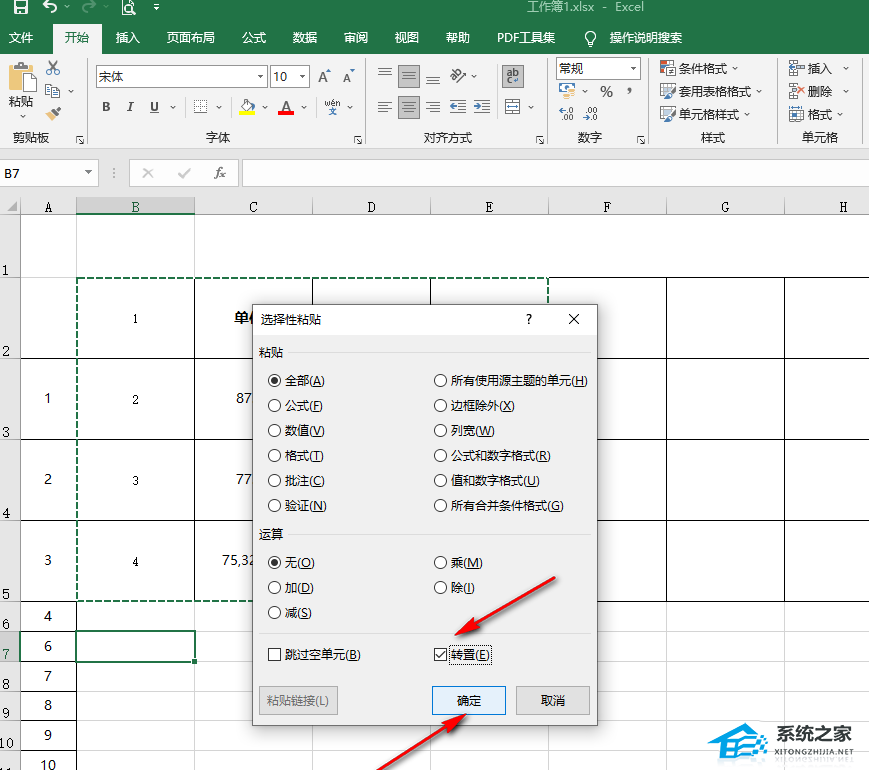Click the Insert Function fx icon
Viewport: 869px width, 770px height.
point(219,173)
